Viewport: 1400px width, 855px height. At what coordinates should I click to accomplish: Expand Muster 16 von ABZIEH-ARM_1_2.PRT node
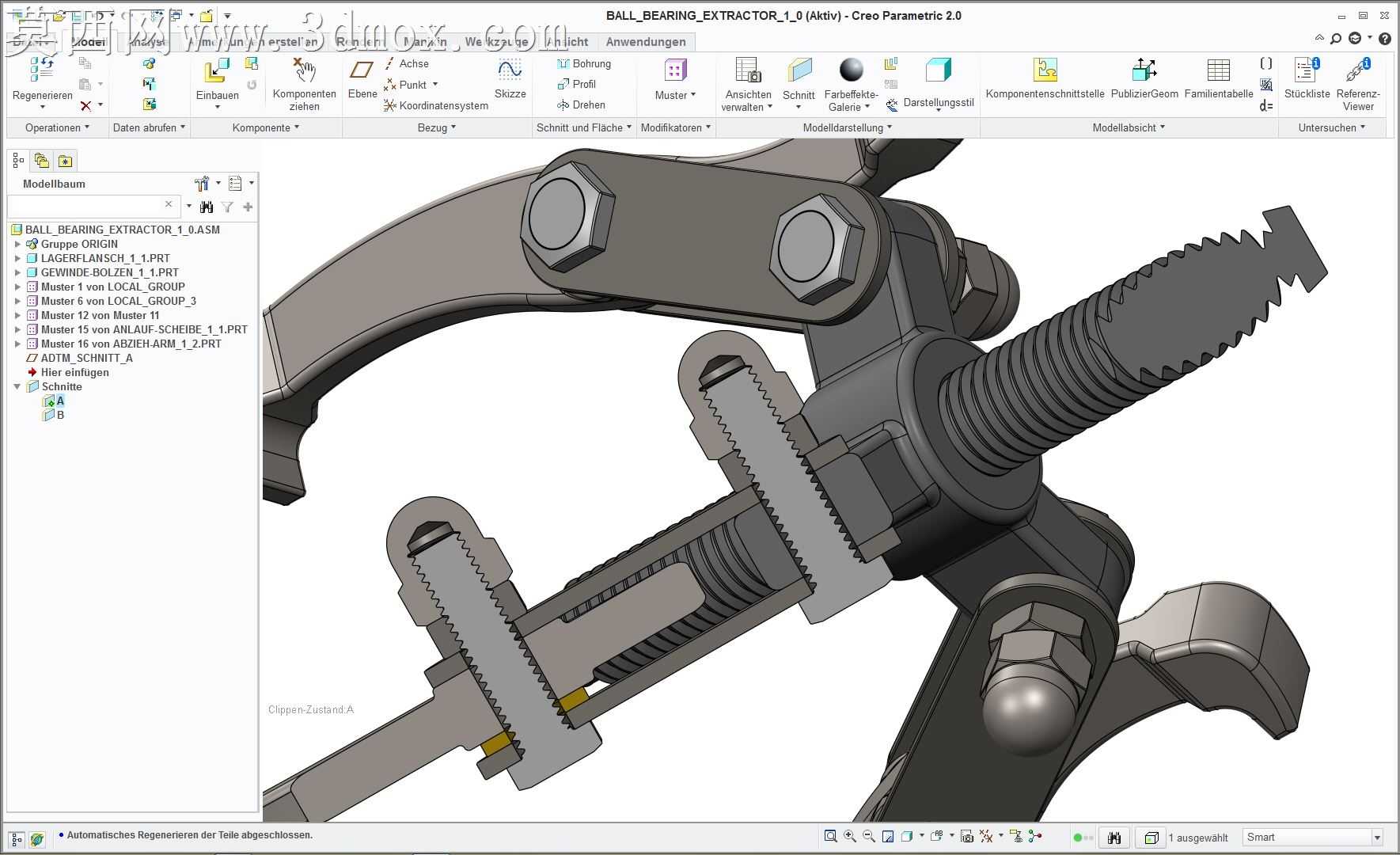[x=17, y=344]
